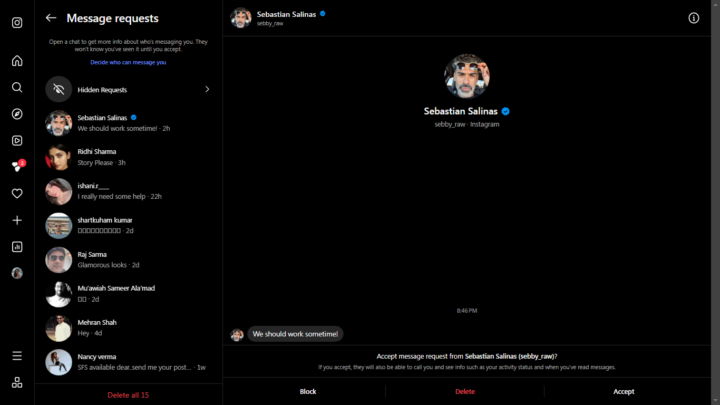Viewport: 720px width, 405px height.
Task: Click Delete all 15 requests
Action: [128, 395]
